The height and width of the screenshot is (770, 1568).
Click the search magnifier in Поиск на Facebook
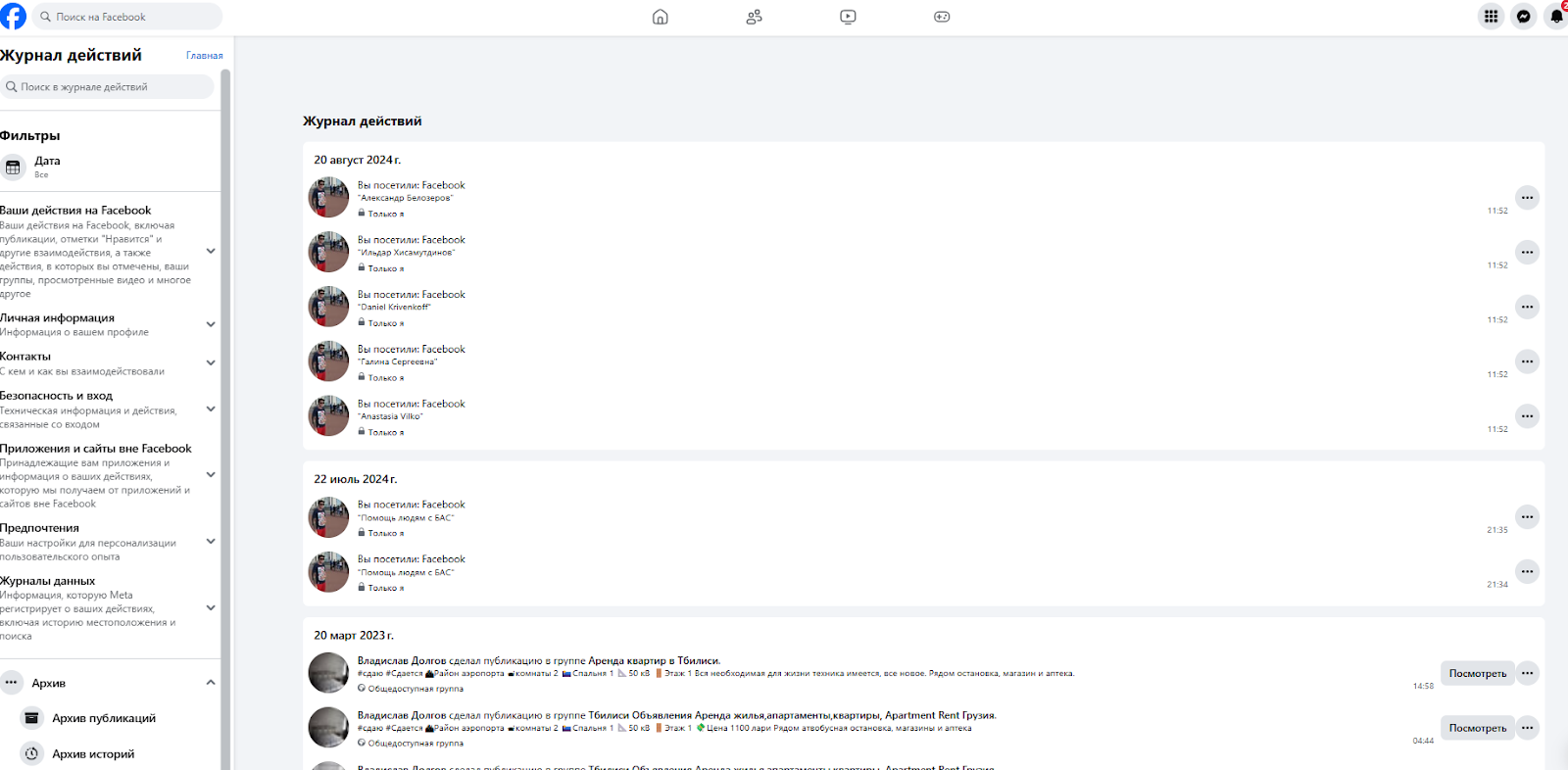[45, 17]
